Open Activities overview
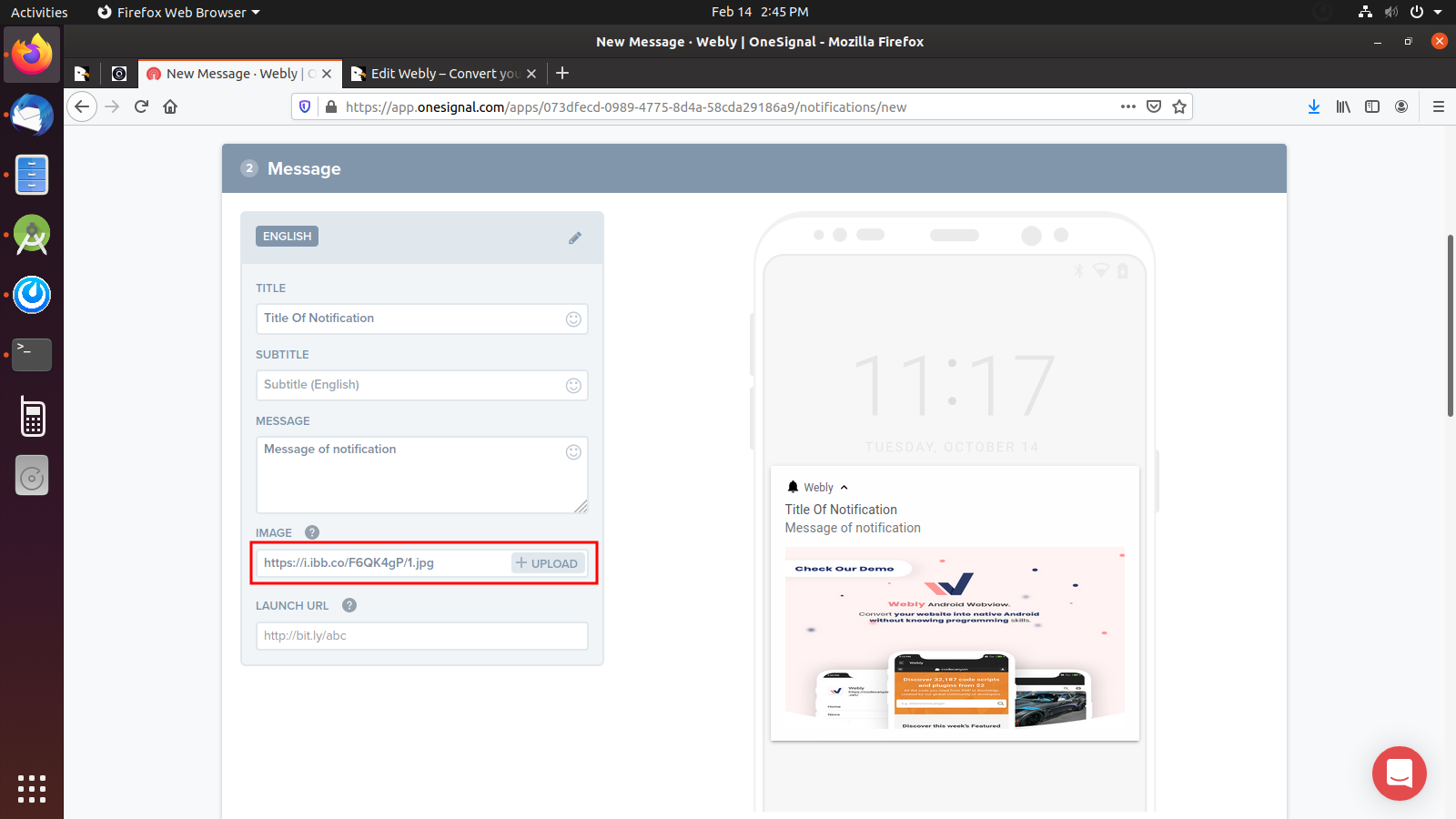 coord(39,12)
